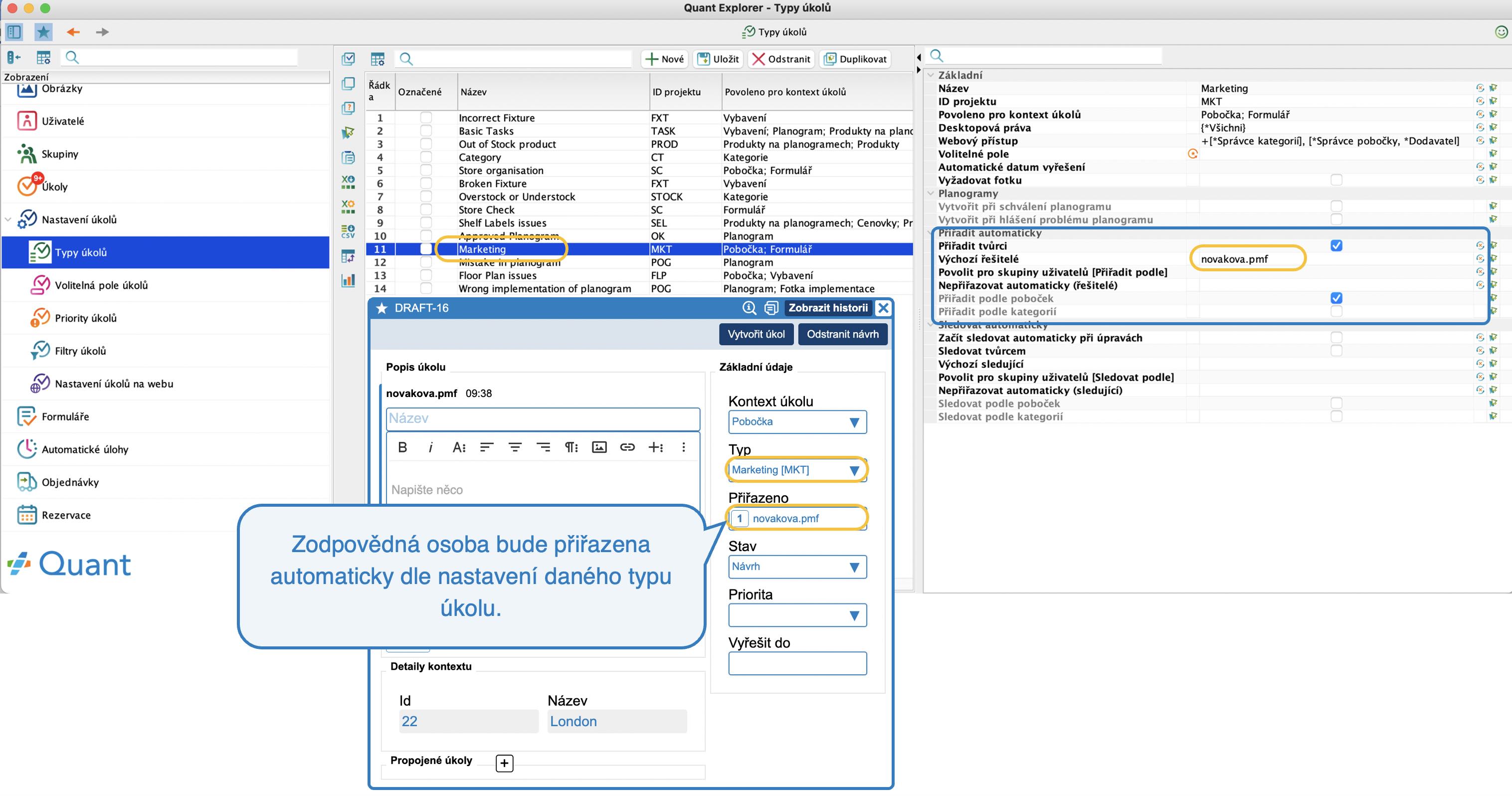Select the Basic Tasks row
This screenshot has width=1512, height=796.
(x=639, y=131)
